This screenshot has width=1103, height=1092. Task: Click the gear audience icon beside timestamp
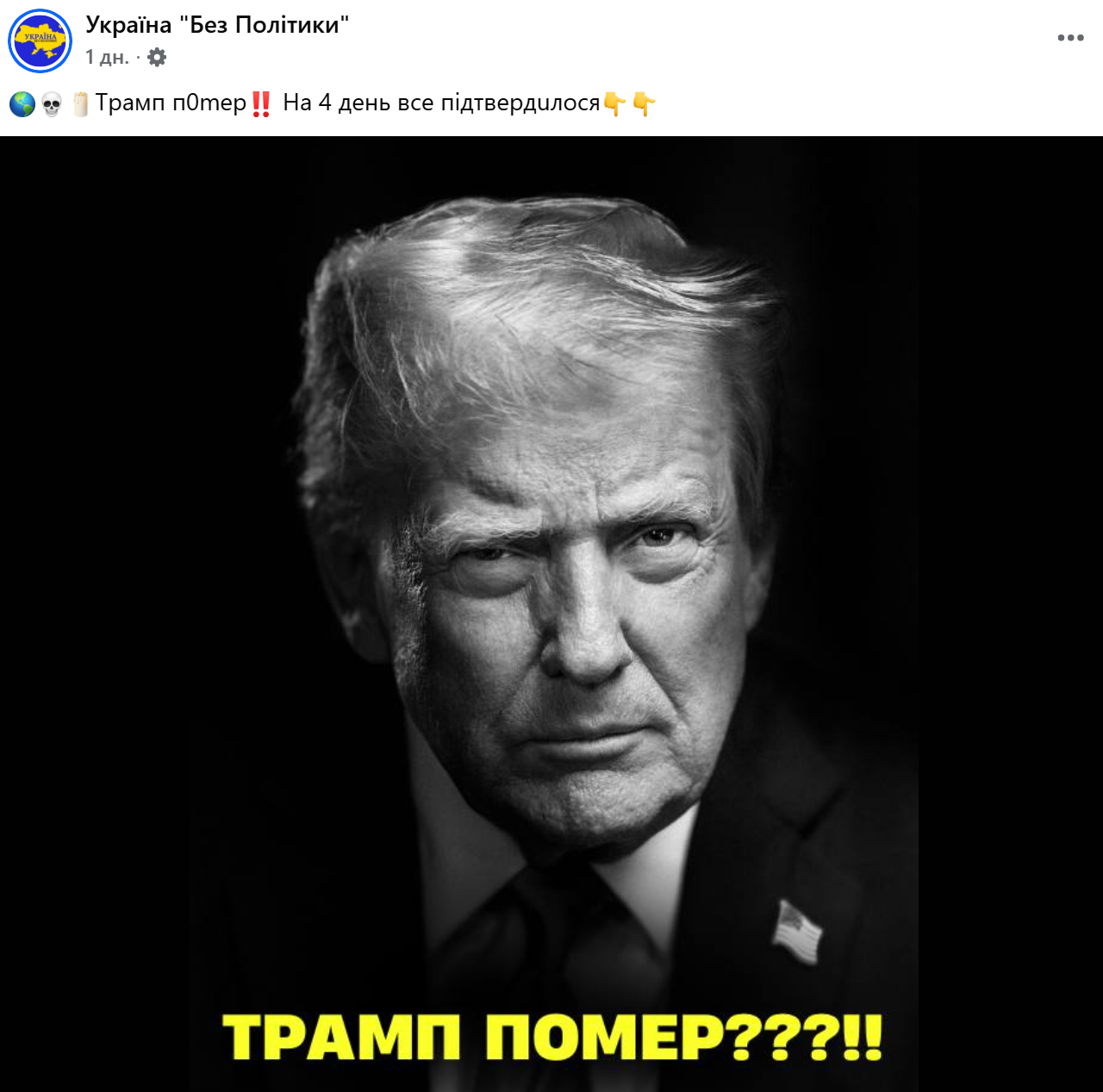pyautogui.click(x=157, y=58)
